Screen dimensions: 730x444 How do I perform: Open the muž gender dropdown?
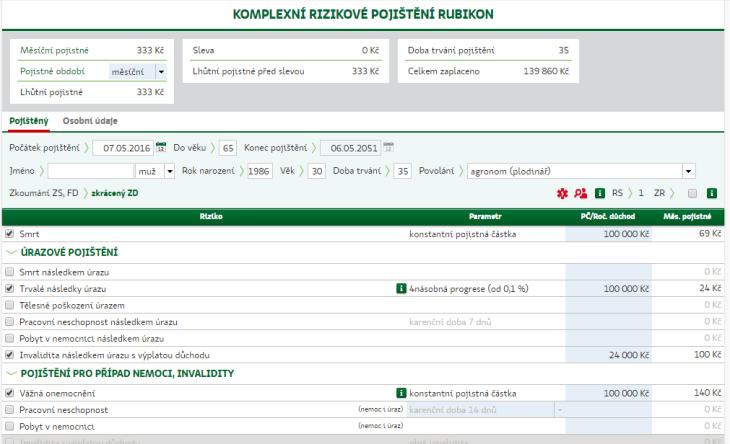pos(170,171)
